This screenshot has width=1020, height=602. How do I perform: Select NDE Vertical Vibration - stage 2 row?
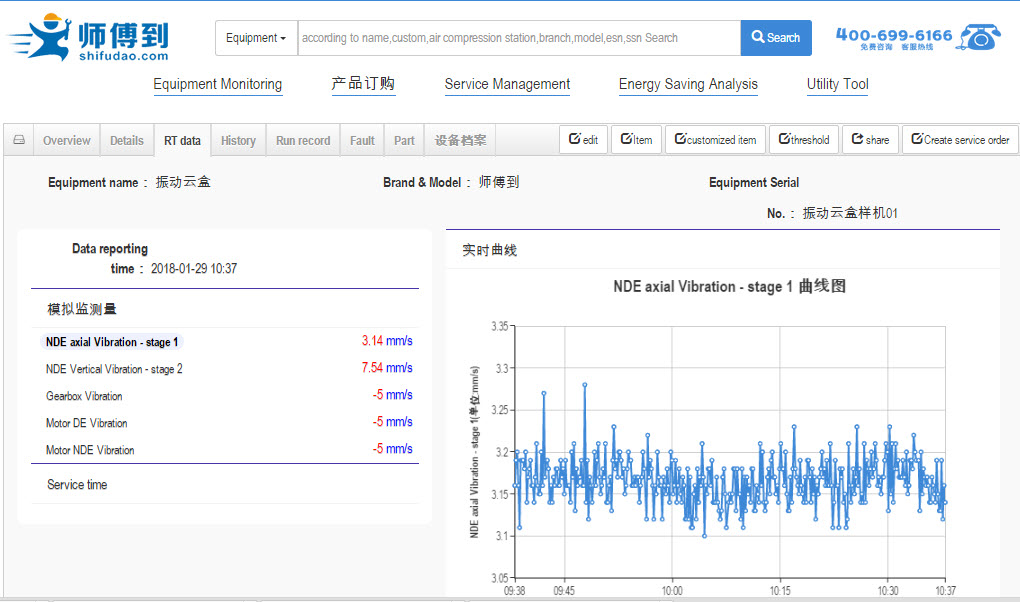tap(114, 369)
